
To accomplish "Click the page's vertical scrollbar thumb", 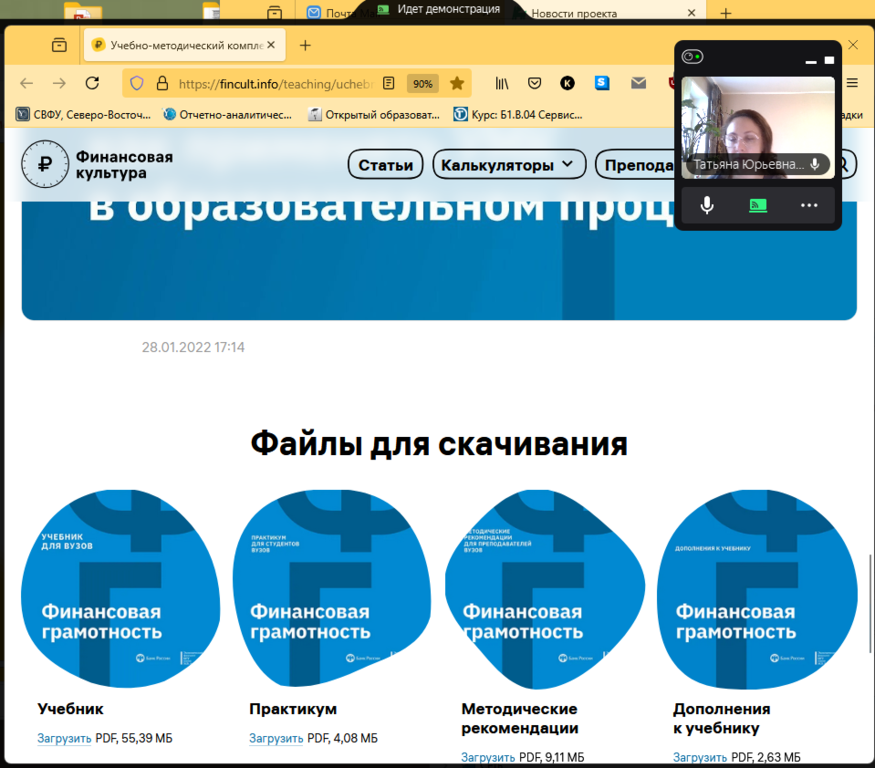I will coord(870,603).
